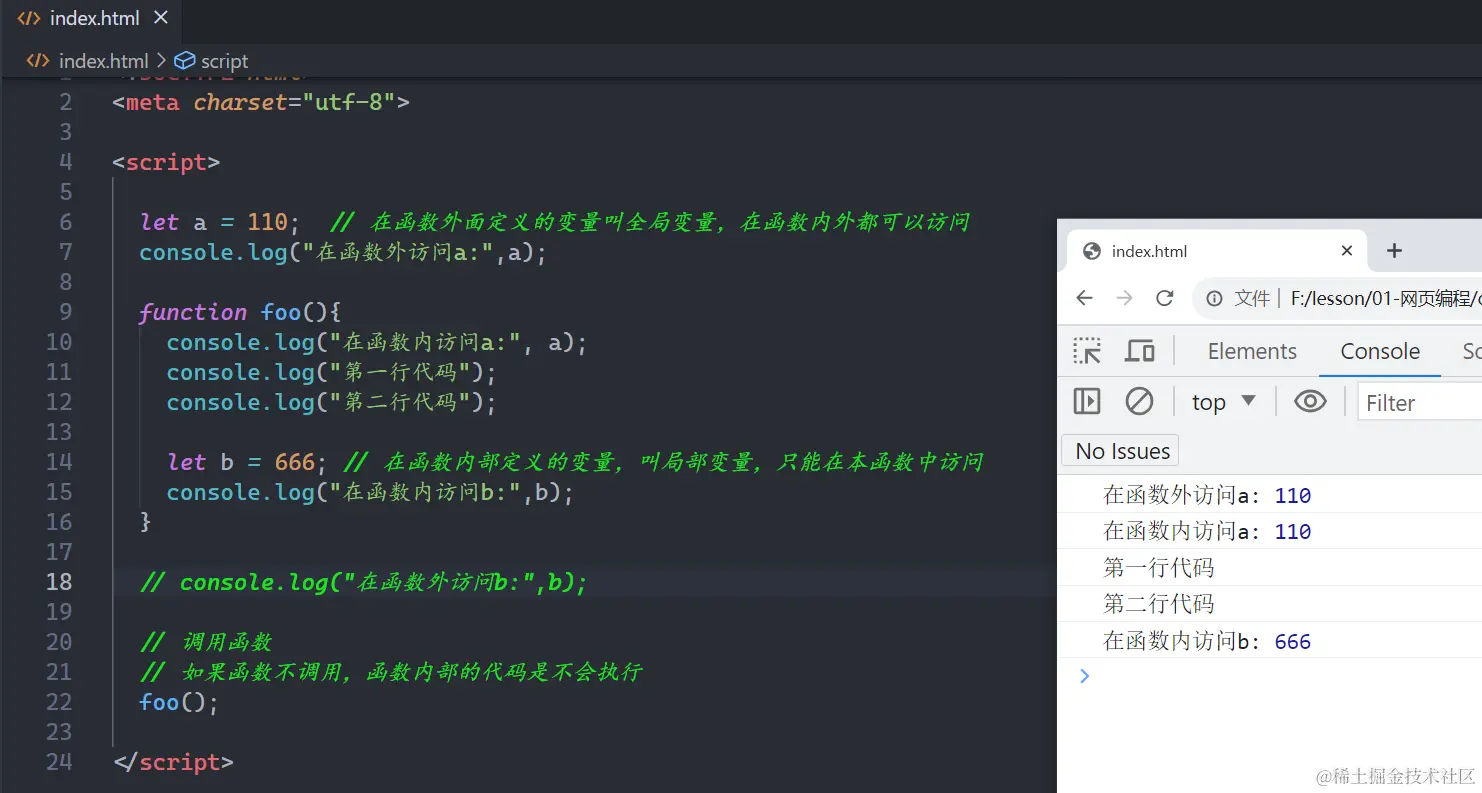Reload the browser page
This screenshot has width=1482, height=793.
click(1164, 298)
